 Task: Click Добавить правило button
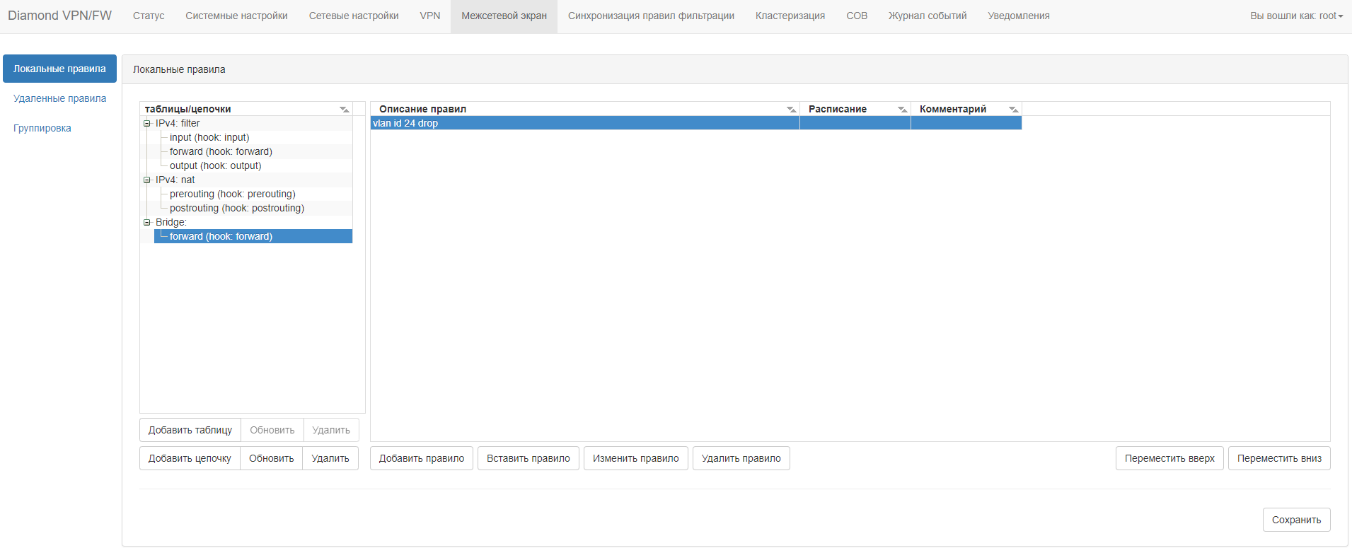pyautogui.click(x=421, y=458)
